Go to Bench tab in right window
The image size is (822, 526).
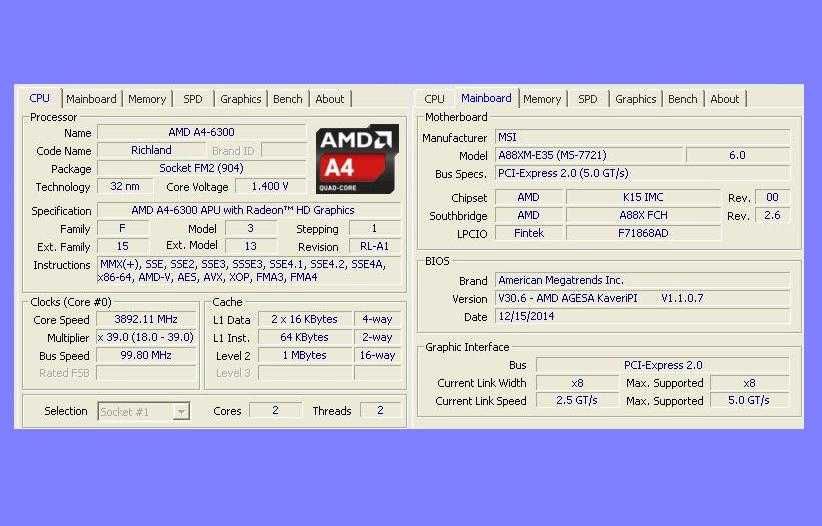point(683,99)
